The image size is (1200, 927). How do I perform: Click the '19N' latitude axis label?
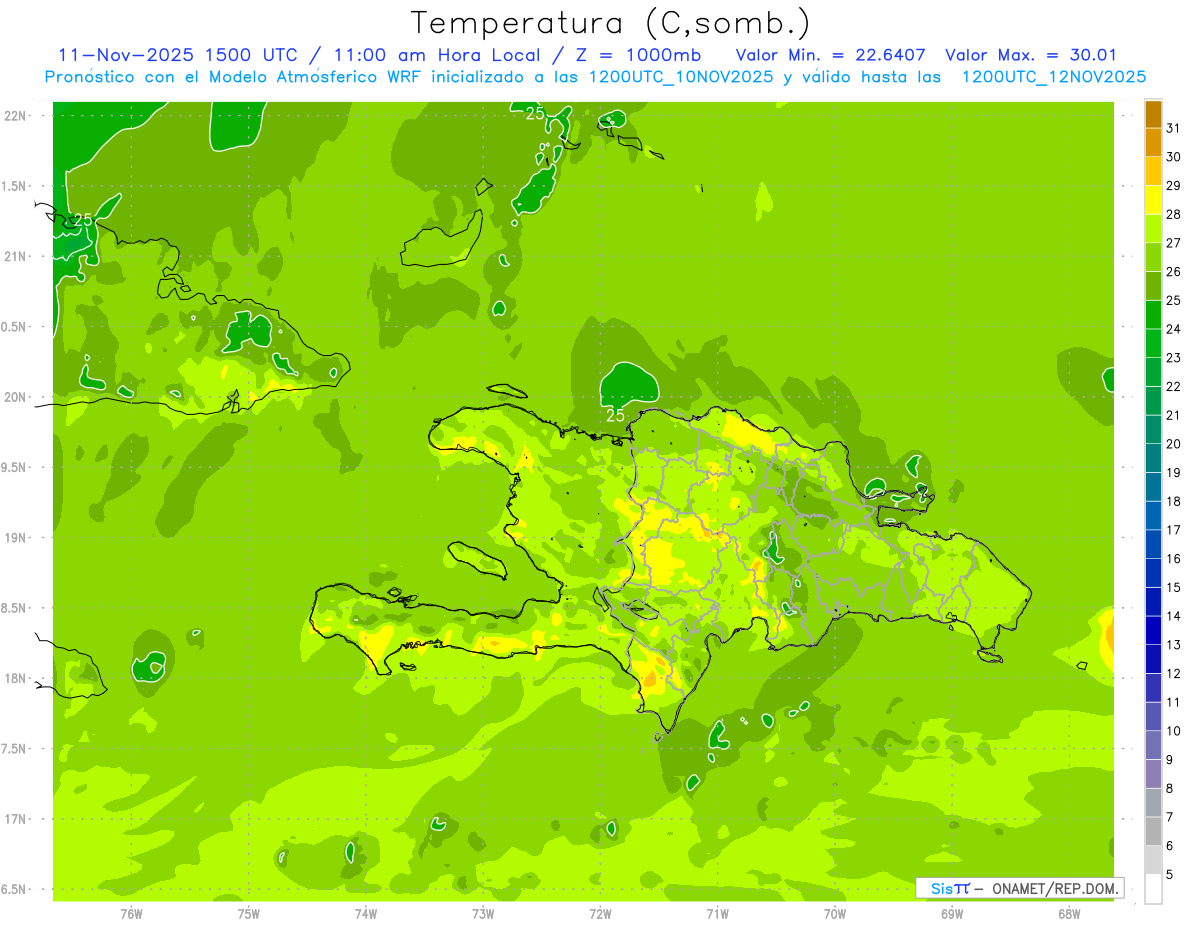point(14,538)
